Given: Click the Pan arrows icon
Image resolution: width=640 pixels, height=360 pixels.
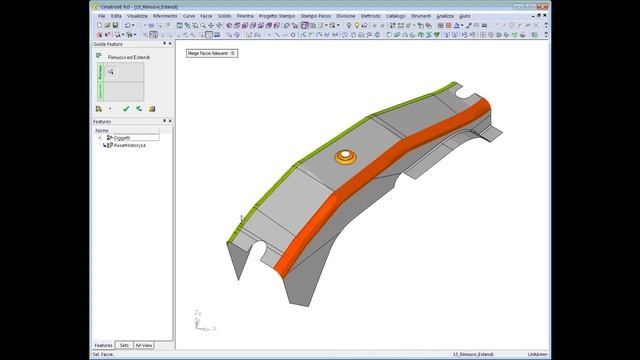Looking at the screenshot, I should click(211, 25).
